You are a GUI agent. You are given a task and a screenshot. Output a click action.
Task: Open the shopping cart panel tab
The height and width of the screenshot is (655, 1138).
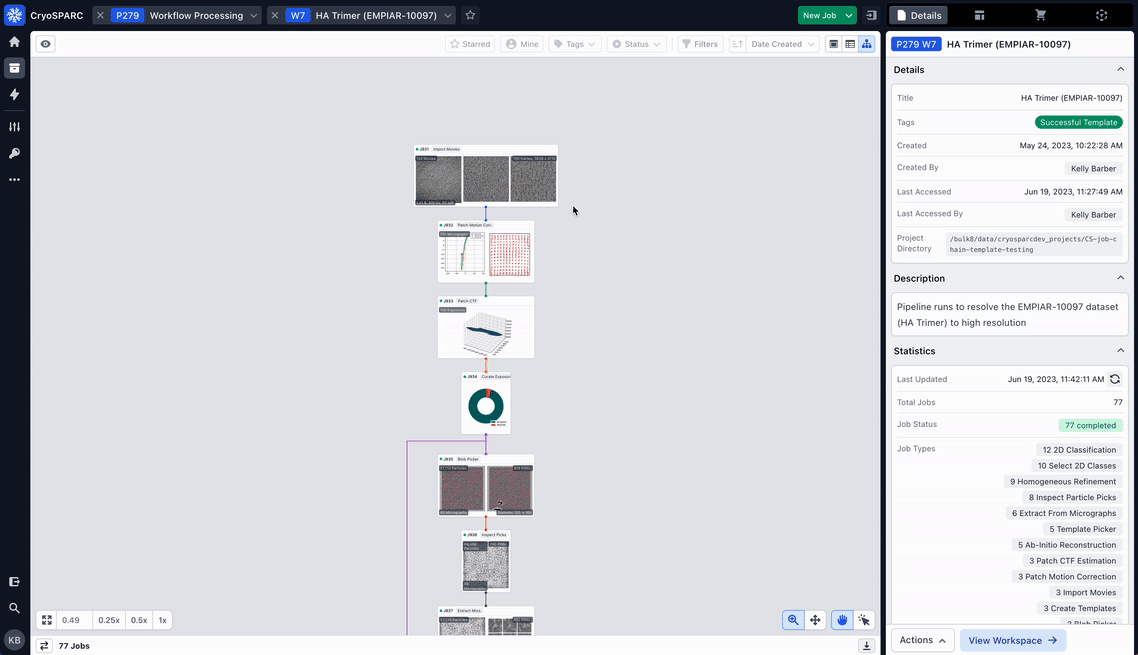[1040, 15]
